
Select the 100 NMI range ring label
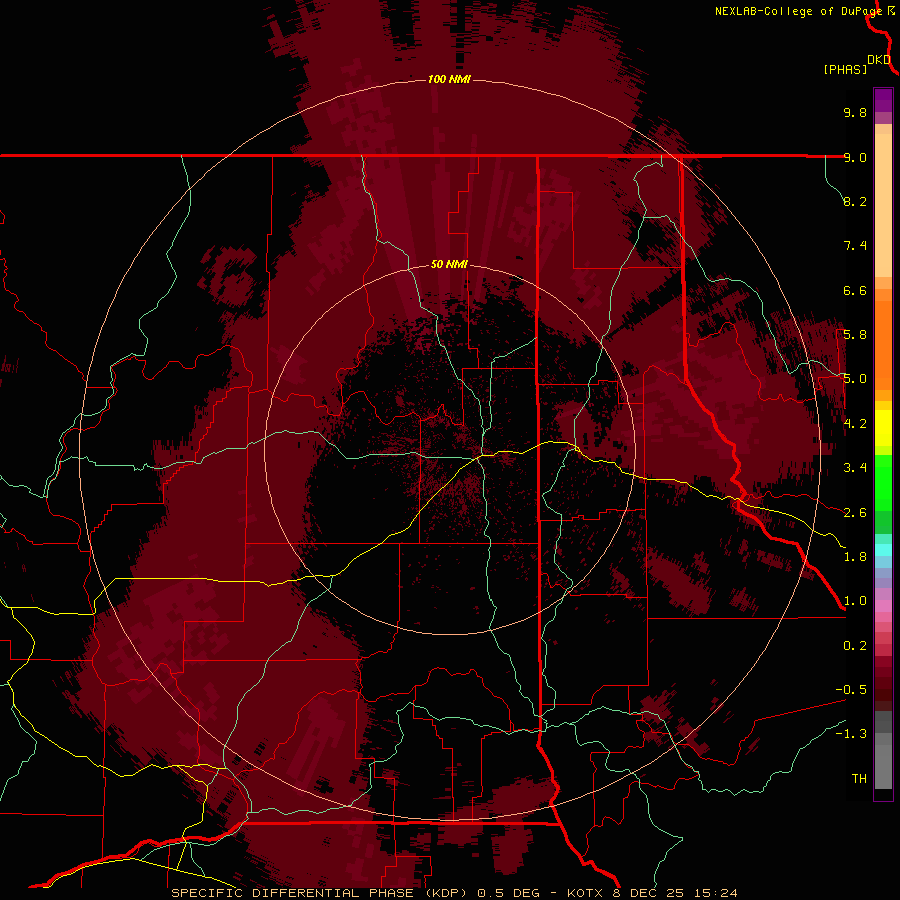[449, 79]
